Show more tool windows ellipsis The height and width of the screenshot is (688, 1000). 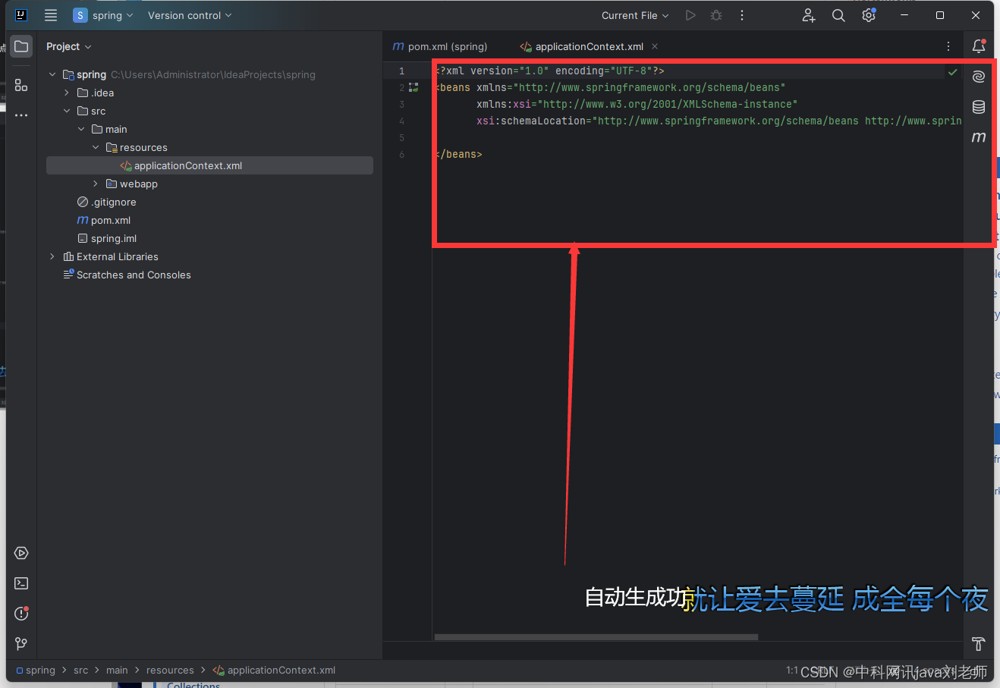[x=21, y=115]
